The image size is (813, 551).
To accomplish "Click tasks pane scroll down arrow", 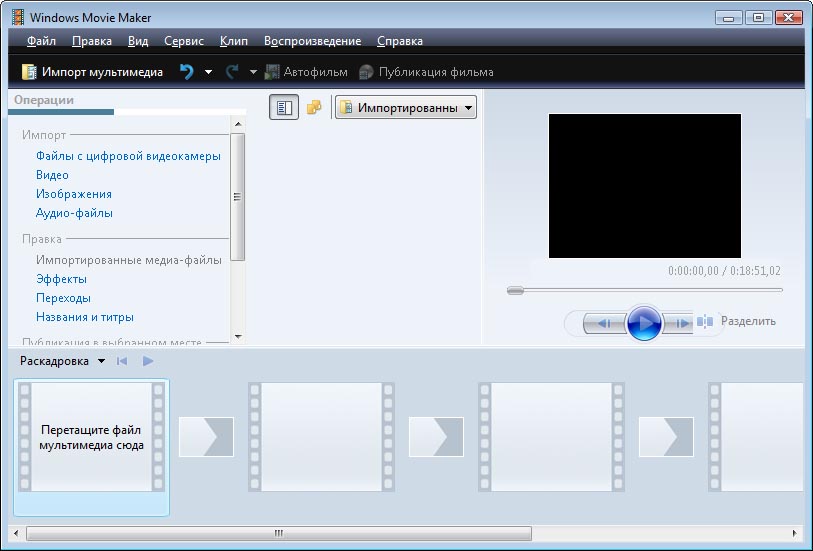I will coord(238,336).
